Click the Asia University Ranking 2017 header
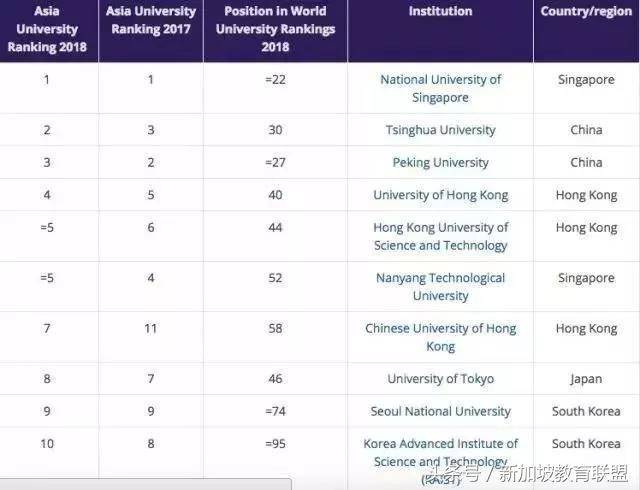Viewport: 640px width, 490px height. [150, 20]
